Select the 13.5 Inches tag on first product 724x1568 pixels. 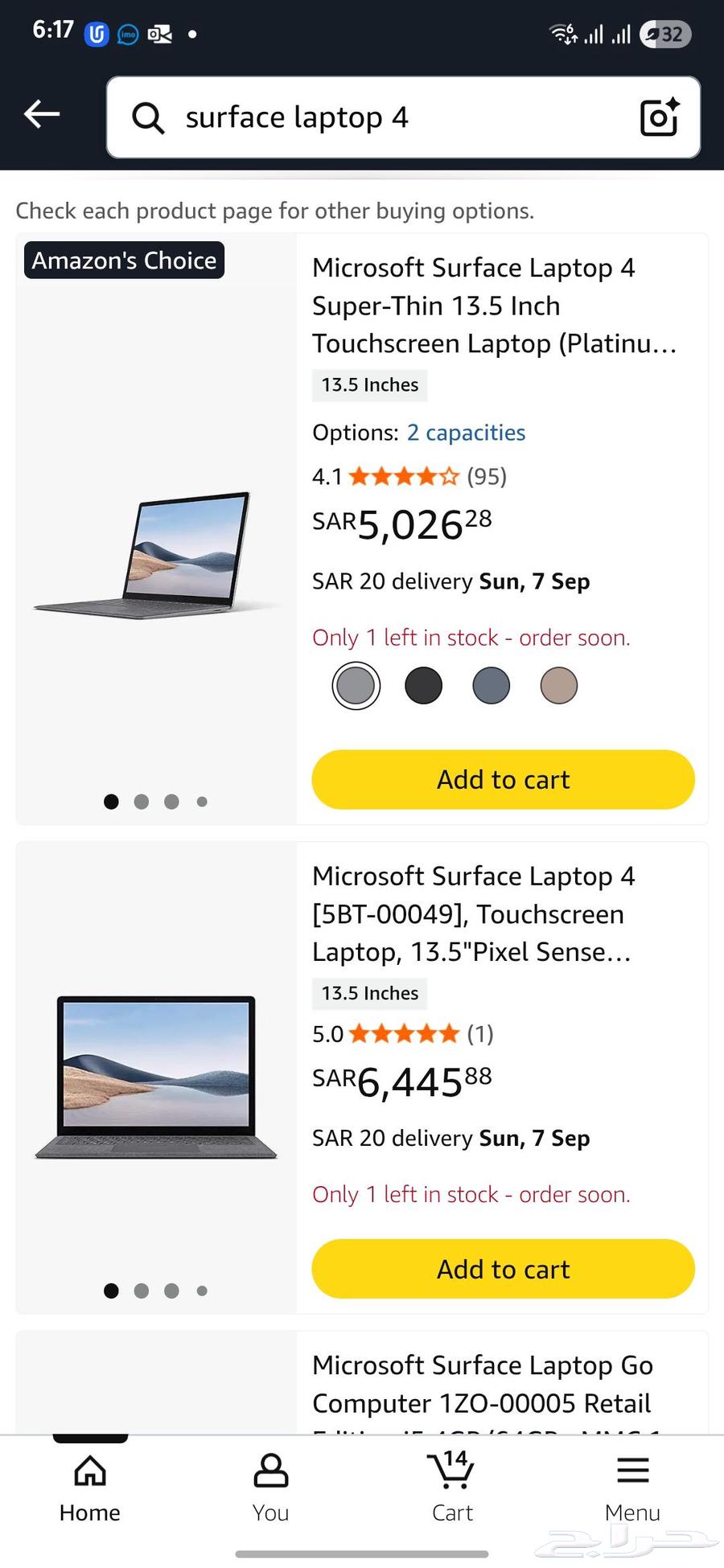point(369,385)
